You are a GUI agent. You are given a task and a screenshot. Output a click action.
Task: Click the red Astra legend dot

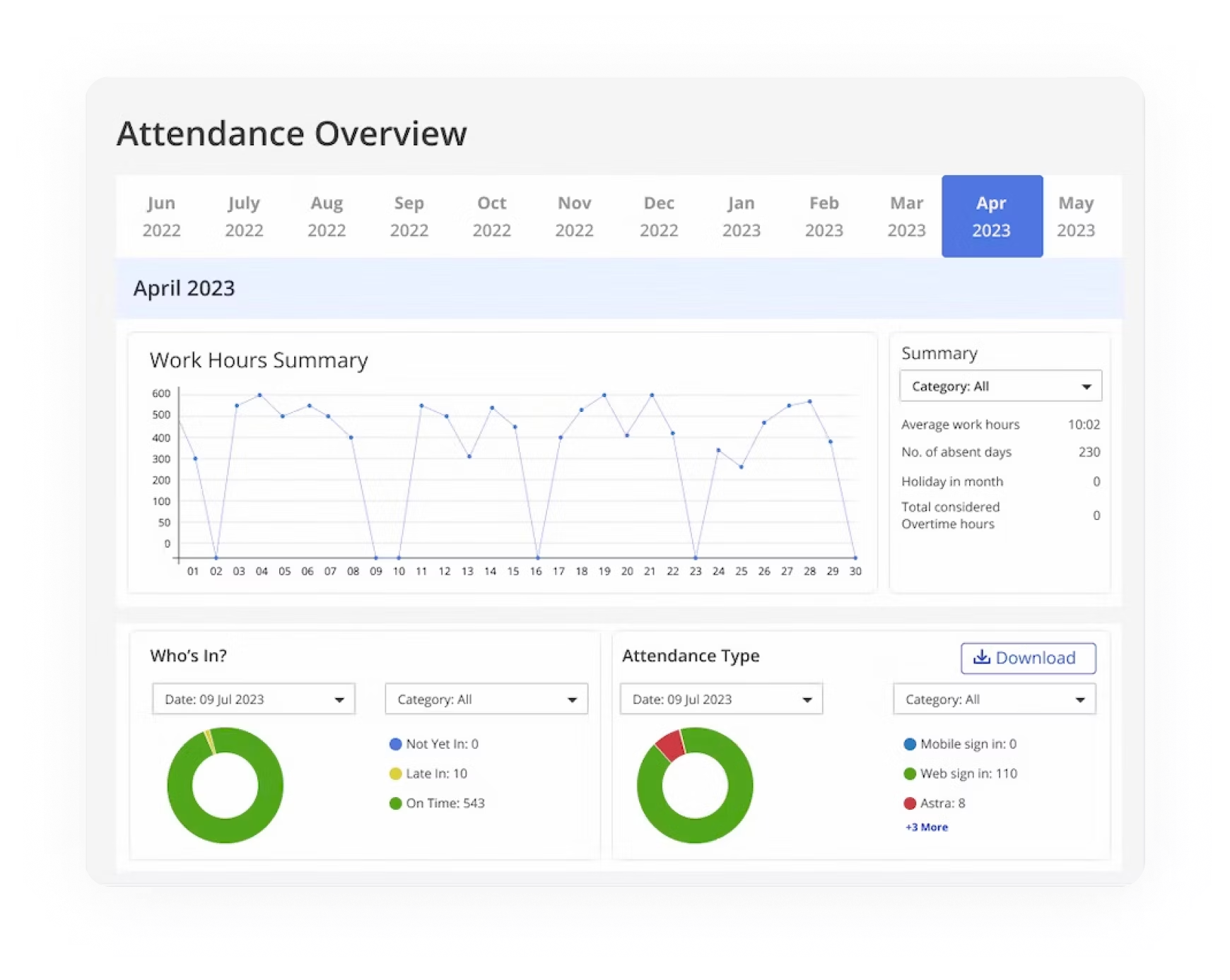[x=910, y=803]
